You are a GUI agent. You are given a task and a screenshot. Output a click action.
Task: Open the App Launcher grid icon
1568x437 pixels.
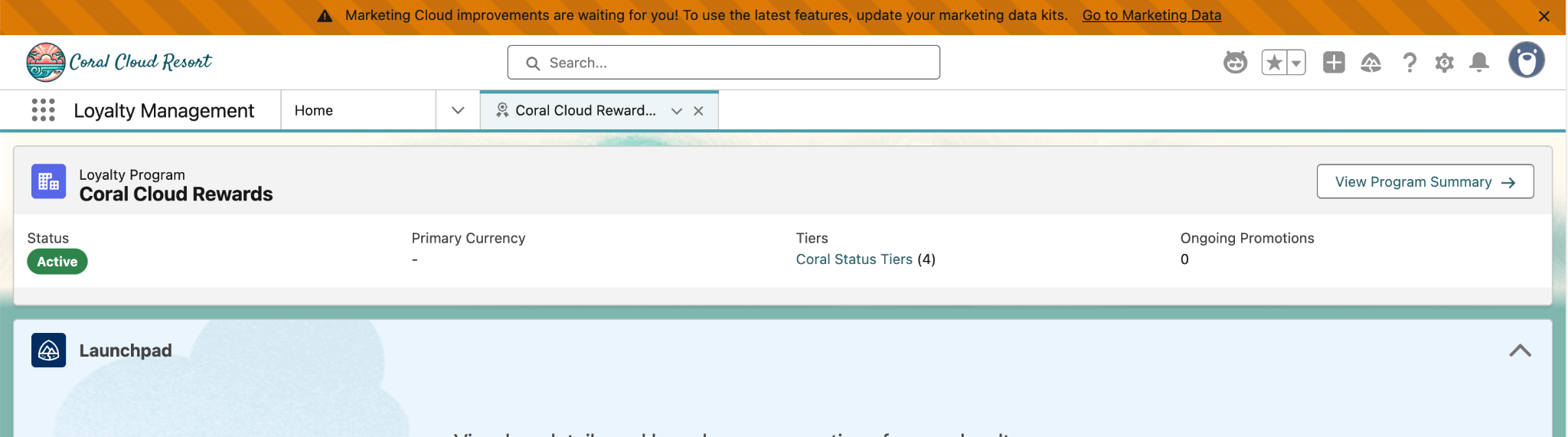[44, 110]
